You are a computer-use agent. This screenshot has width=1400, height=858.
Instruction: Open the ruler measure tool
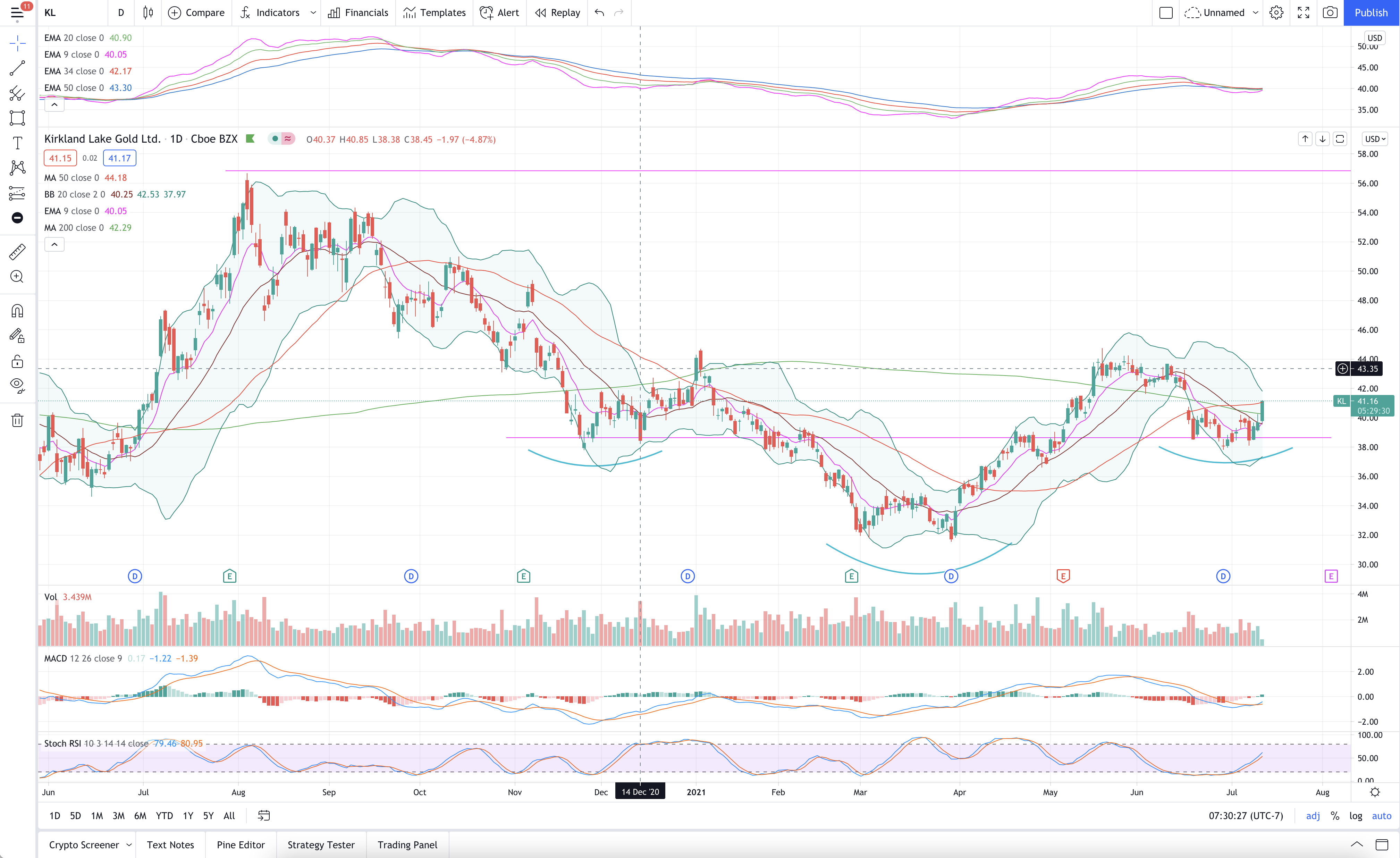point(17,252)
